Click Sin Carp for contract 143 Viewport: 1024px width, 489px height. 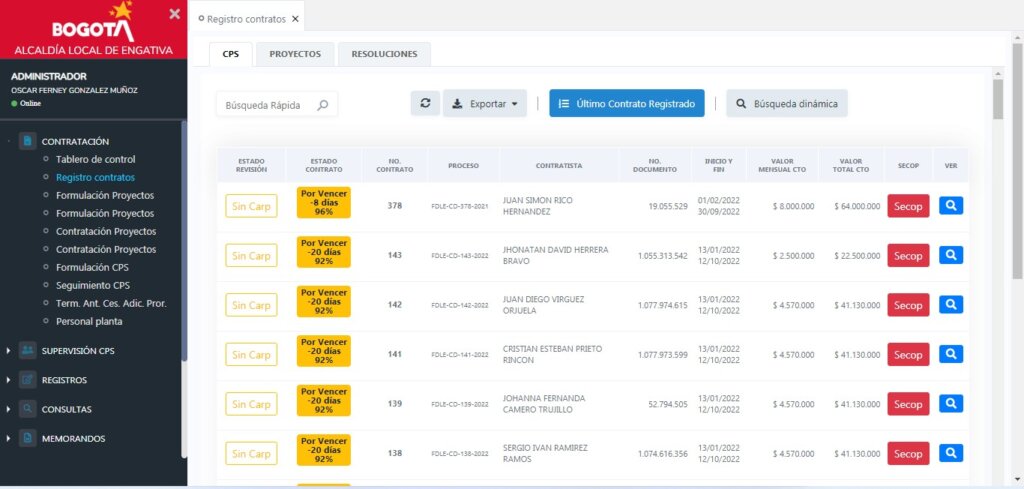coord(251,255)
